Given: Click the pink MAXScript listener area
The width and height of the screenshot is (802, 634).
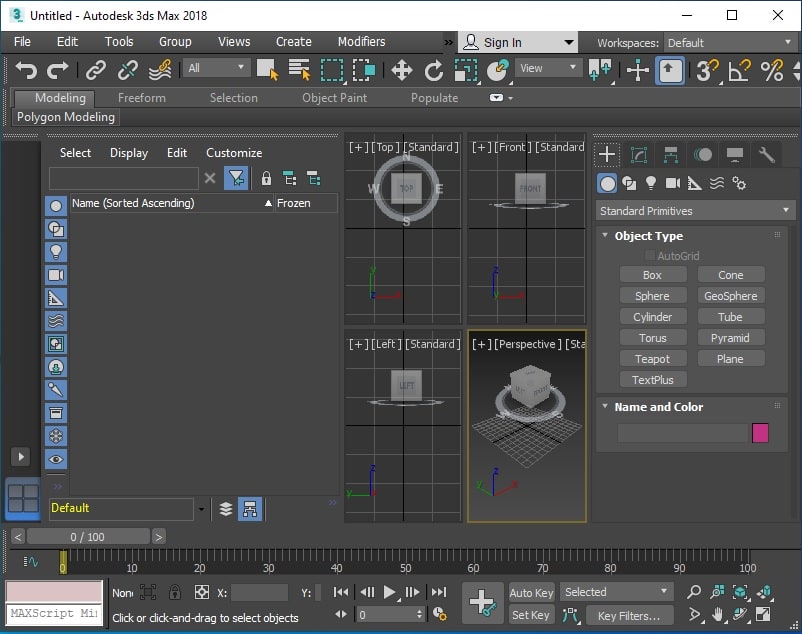Looking at the screenshot, I should click(x=54, y=591).
